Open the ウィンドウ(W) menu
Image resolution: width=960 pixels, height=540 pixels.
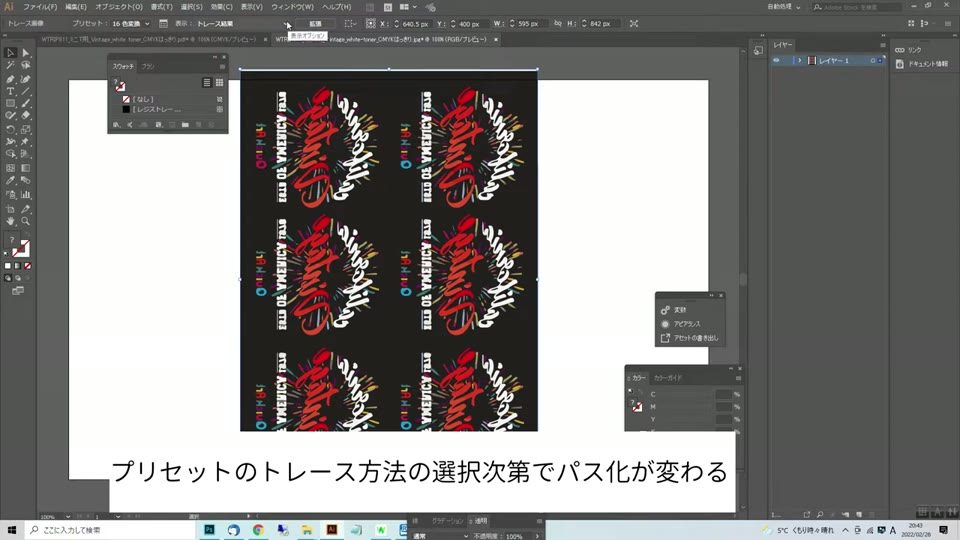pyautogui.click(x=292, y=7)
